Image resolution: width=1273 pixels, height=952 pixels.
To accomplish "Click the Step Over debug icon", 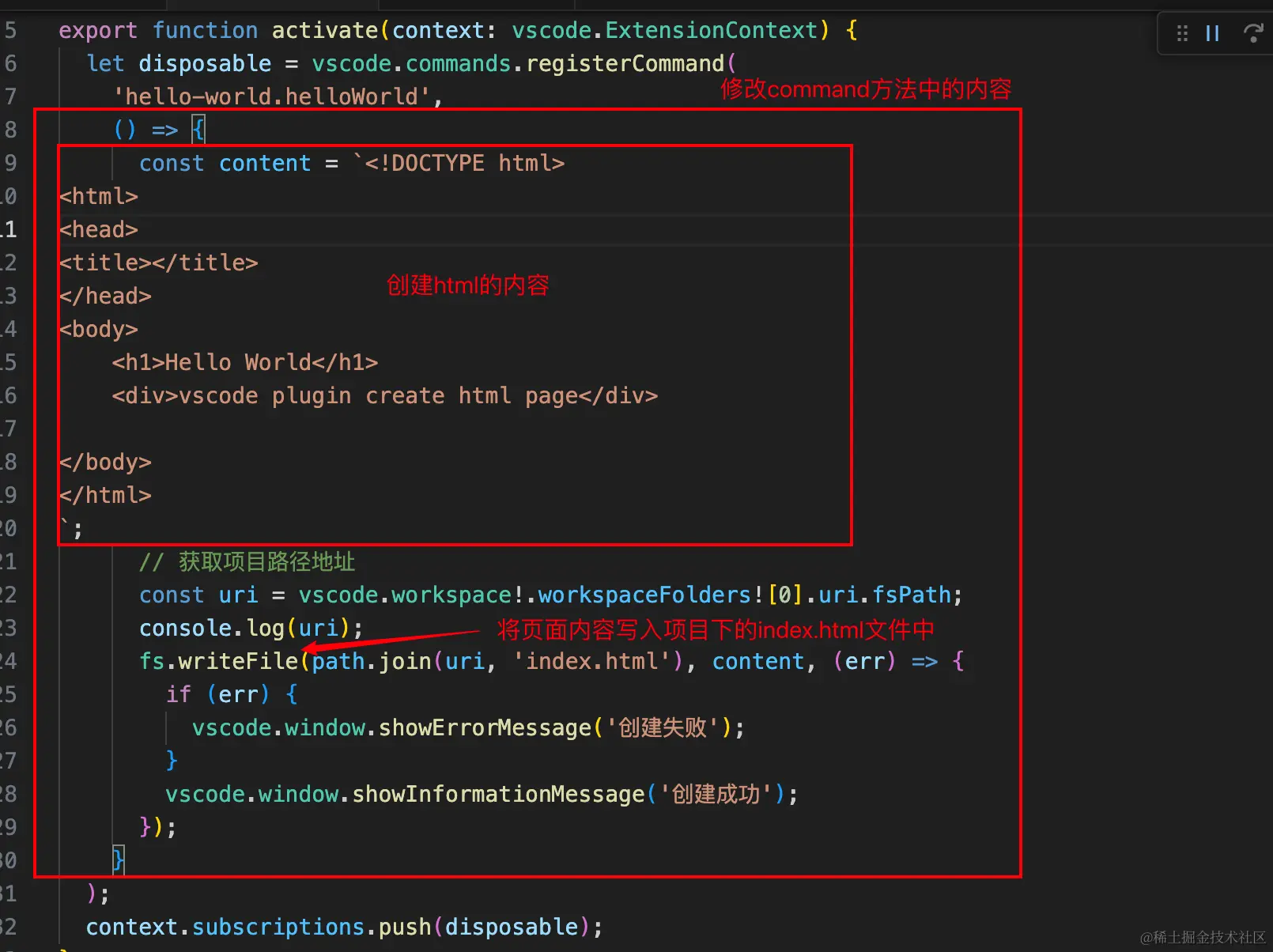I will tap(1253, 33).
